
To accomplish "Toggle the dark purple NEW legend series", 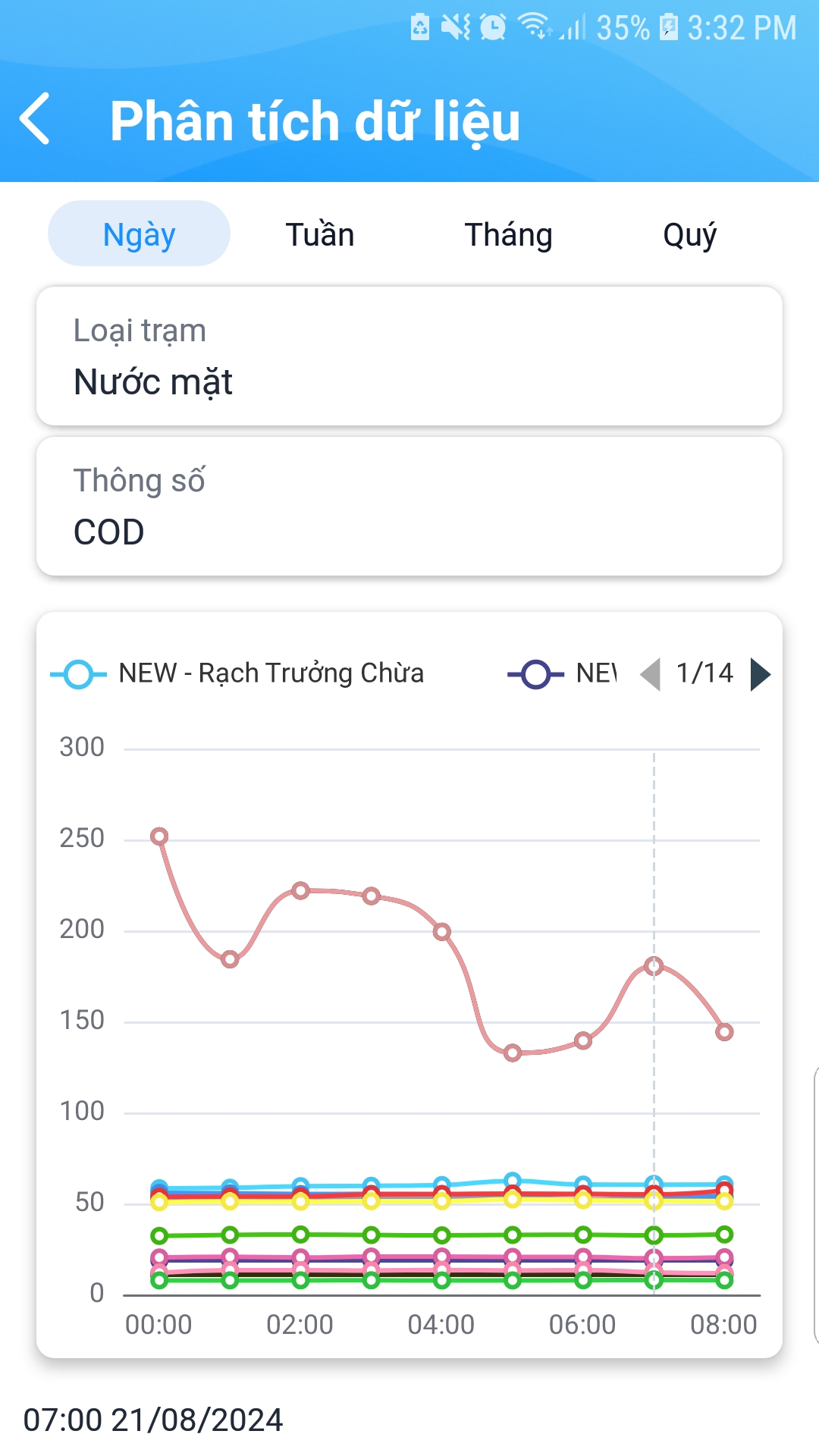I will pyautogui.click(x=562, y=673).
